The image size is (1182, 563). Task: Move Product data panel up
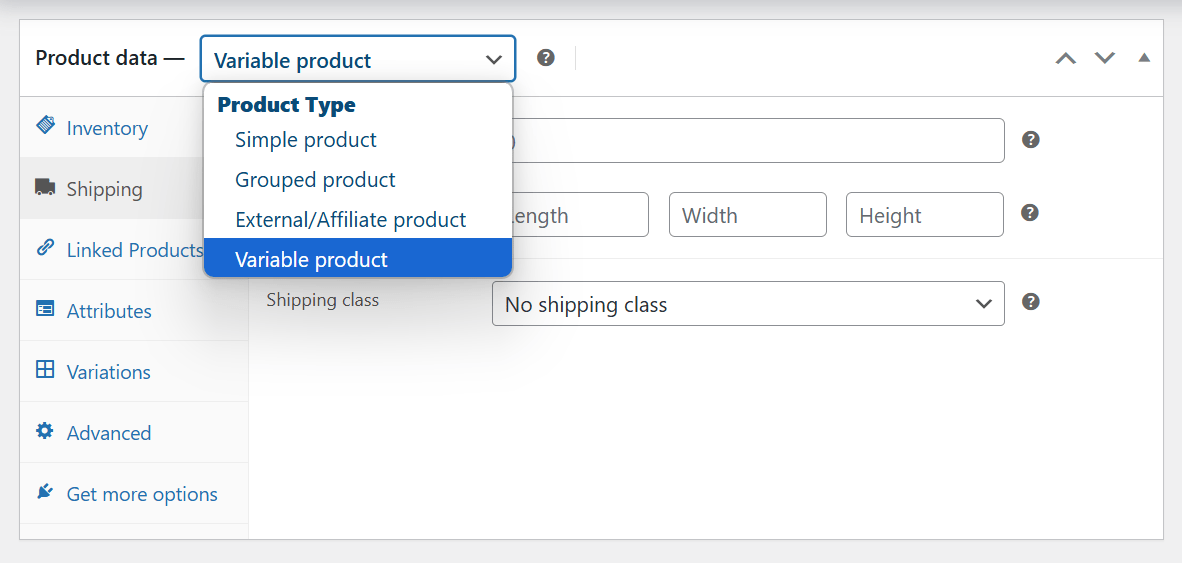point(1066,58)
